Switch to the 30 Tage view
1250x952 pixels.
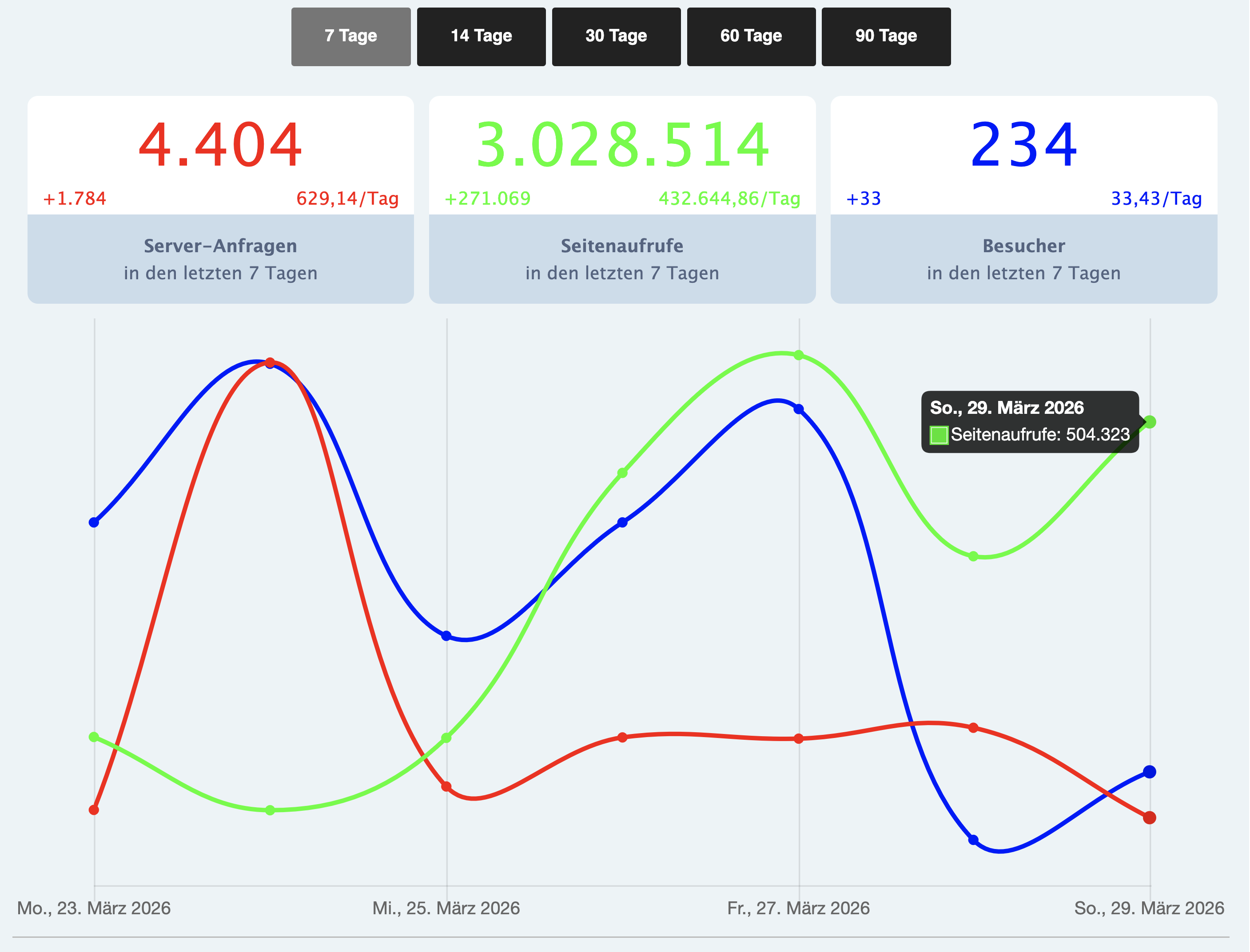(x=616, y=36)
